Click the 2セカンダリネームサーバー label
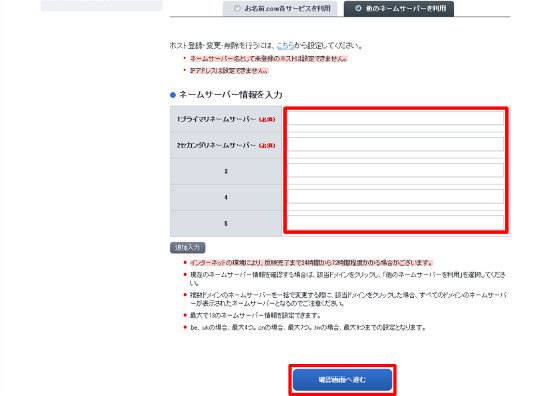Image resolution: width=550 pixels, height=396 pixels. (226, 145)
